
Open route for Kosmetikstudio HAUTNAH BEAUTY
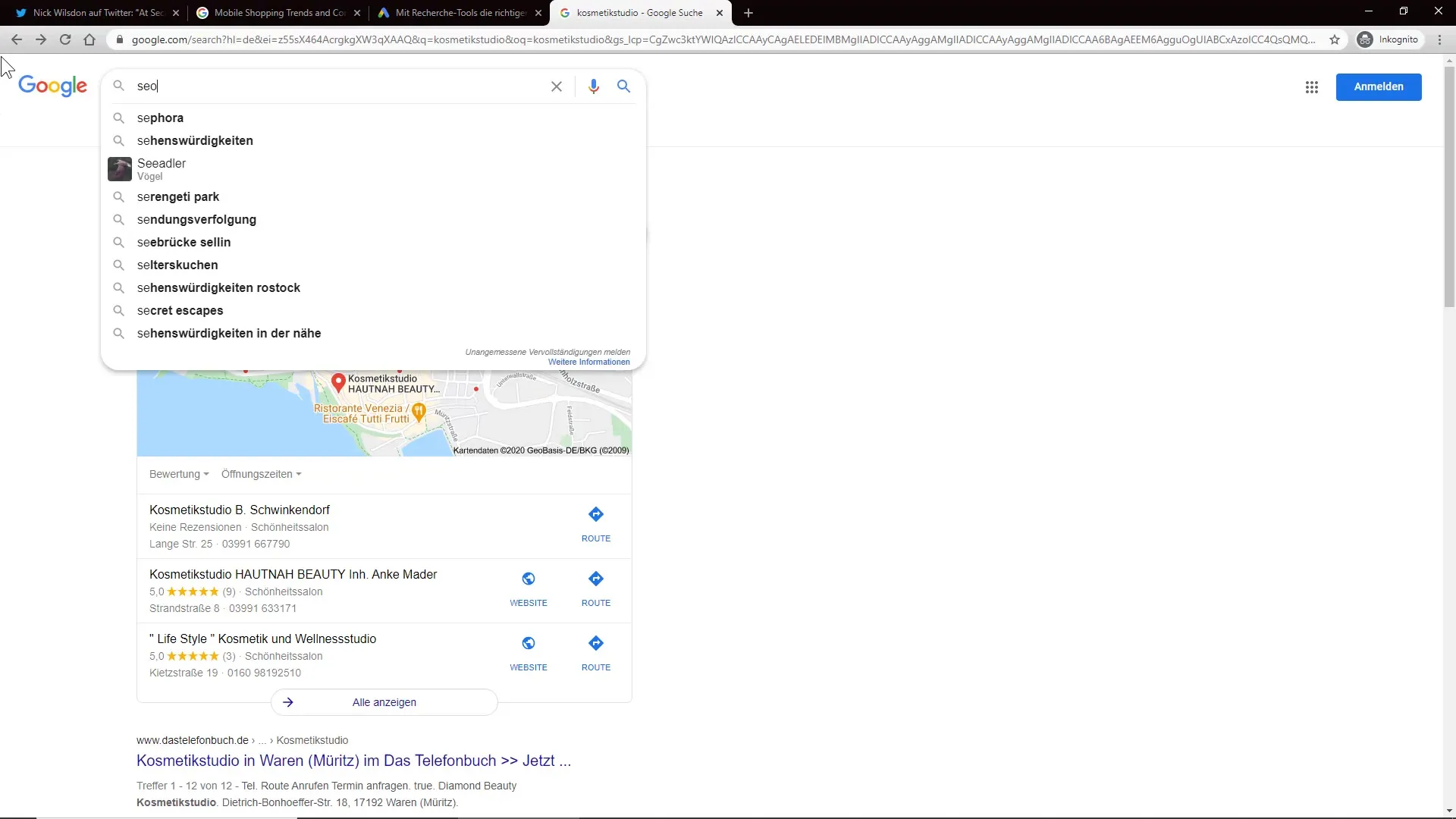point(596,589)
